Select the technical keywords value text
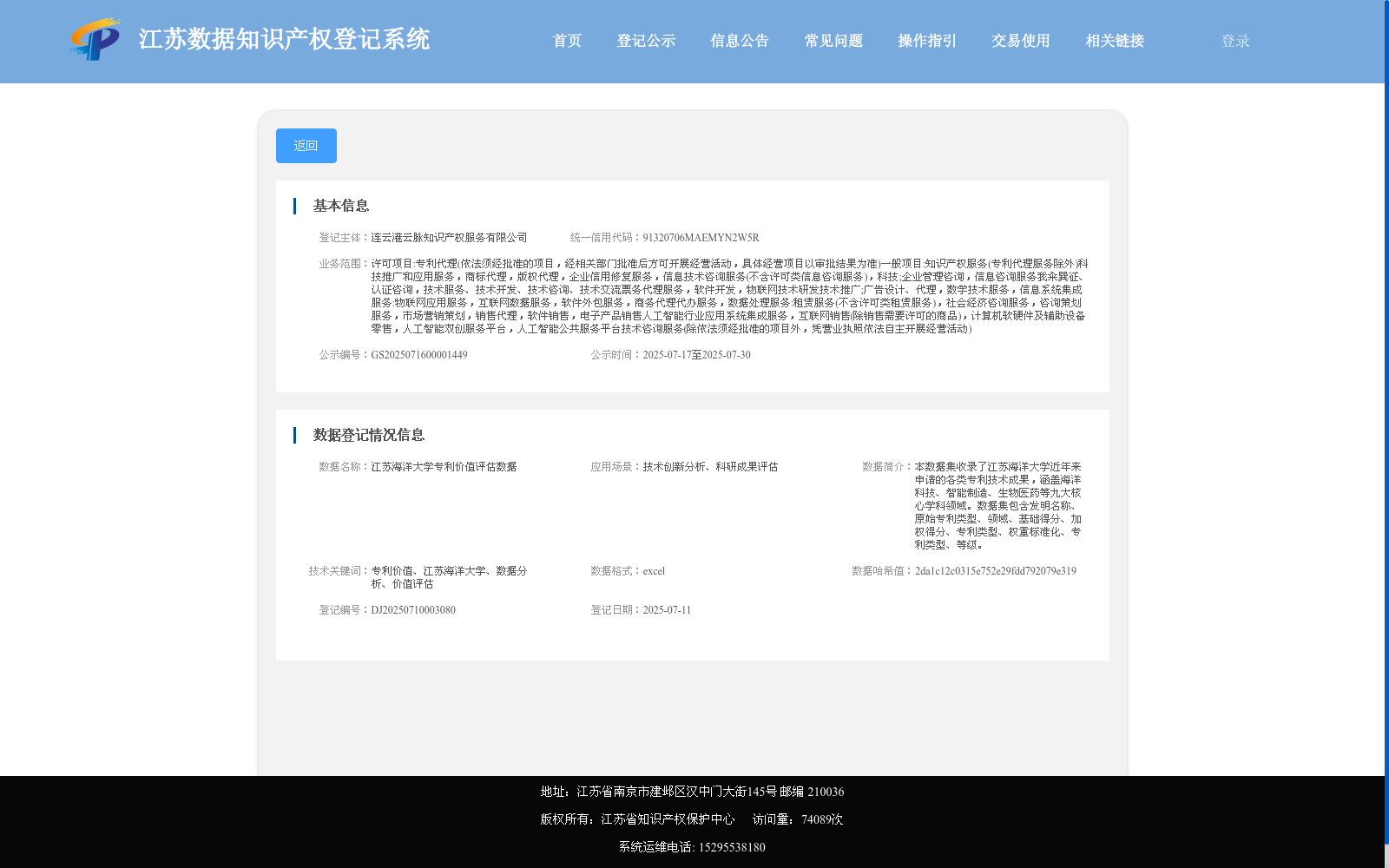This screenshot has width=1389, height=868. pyautogui.click(x=449, y=577)
